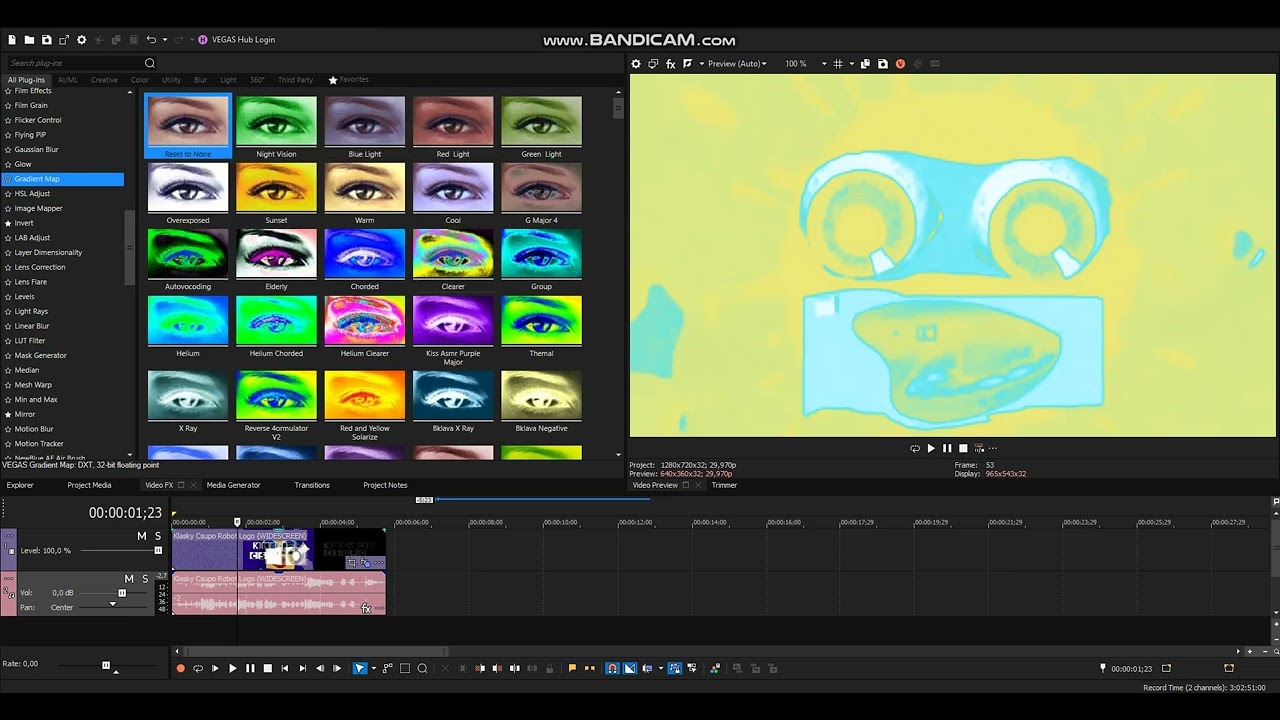Open video preview properties gear icon
Image resolution: width=1280 pixels, height=720 pixels.
[636, 64]
